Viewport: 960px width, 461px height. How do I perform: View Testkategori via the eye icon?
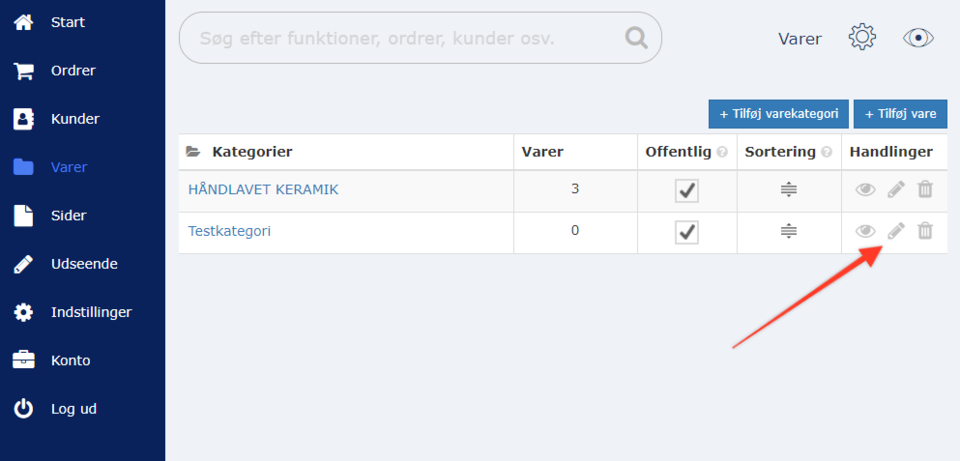(865, 231)
